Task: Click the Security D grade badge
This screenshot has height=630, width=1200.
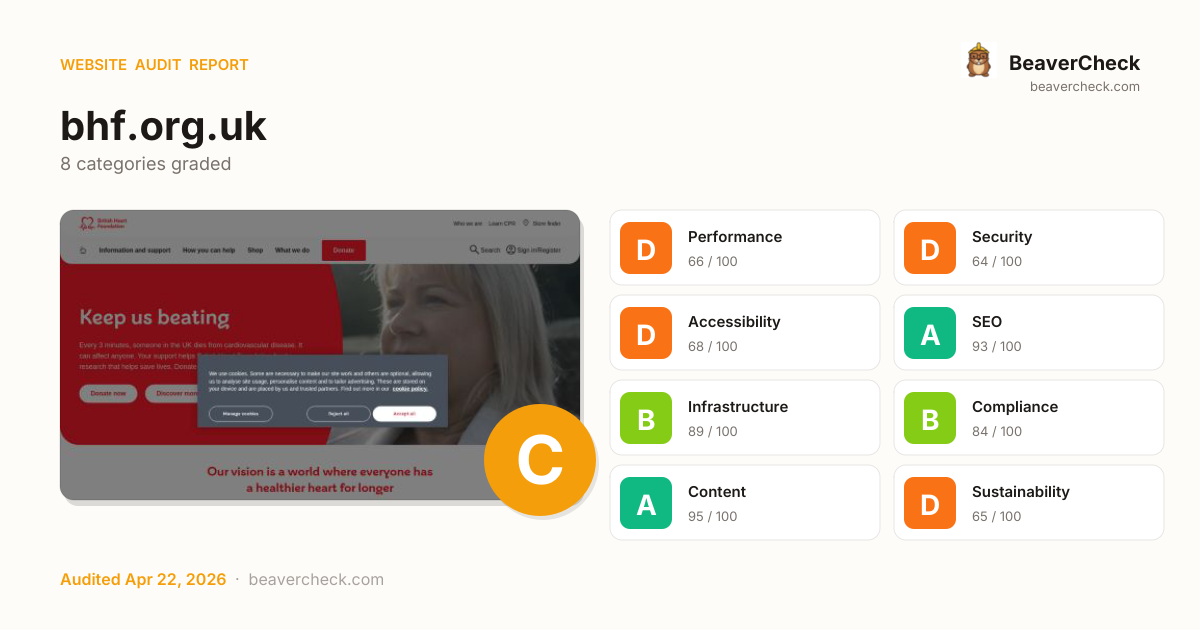Action: (930, 248)
